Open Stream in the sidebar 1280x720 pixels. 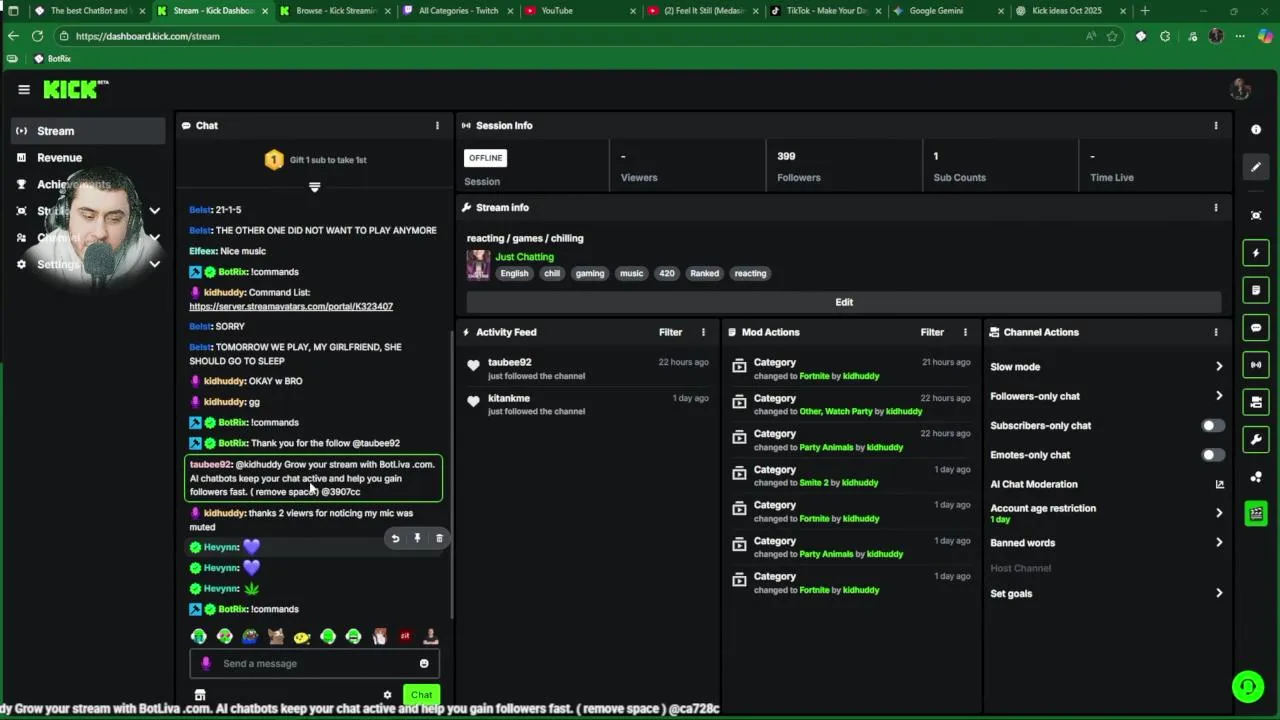coord(88,131)
